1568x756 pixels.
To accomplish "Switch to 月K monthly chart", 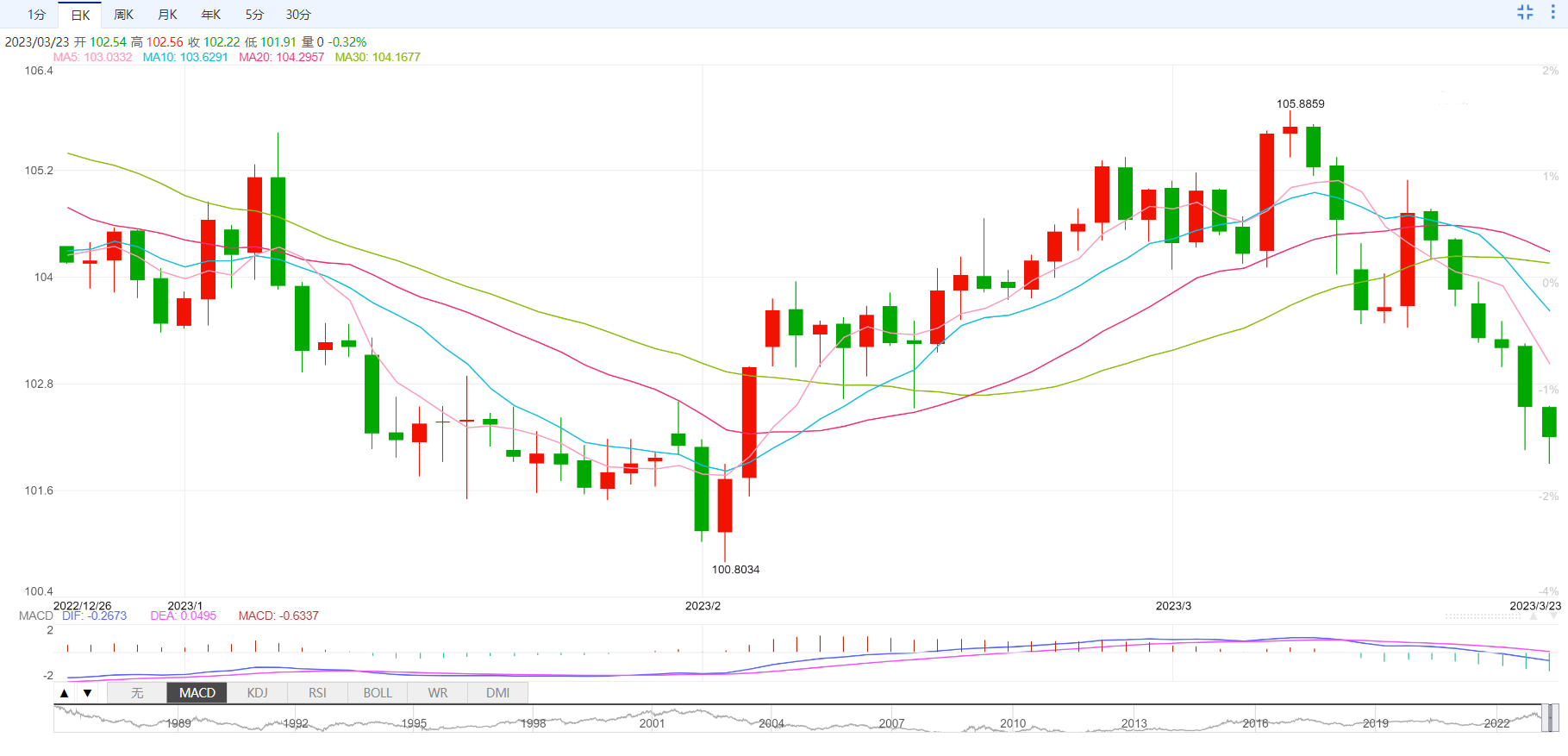I will click(167, 15).
